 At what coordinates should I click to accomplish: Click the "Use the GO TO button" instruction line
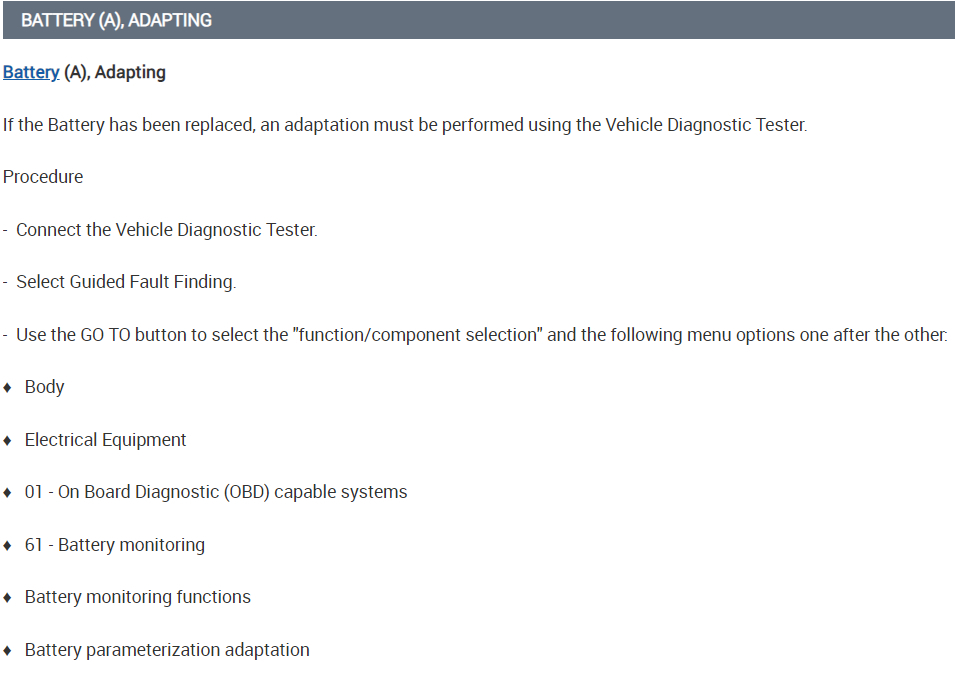point(481,335)
